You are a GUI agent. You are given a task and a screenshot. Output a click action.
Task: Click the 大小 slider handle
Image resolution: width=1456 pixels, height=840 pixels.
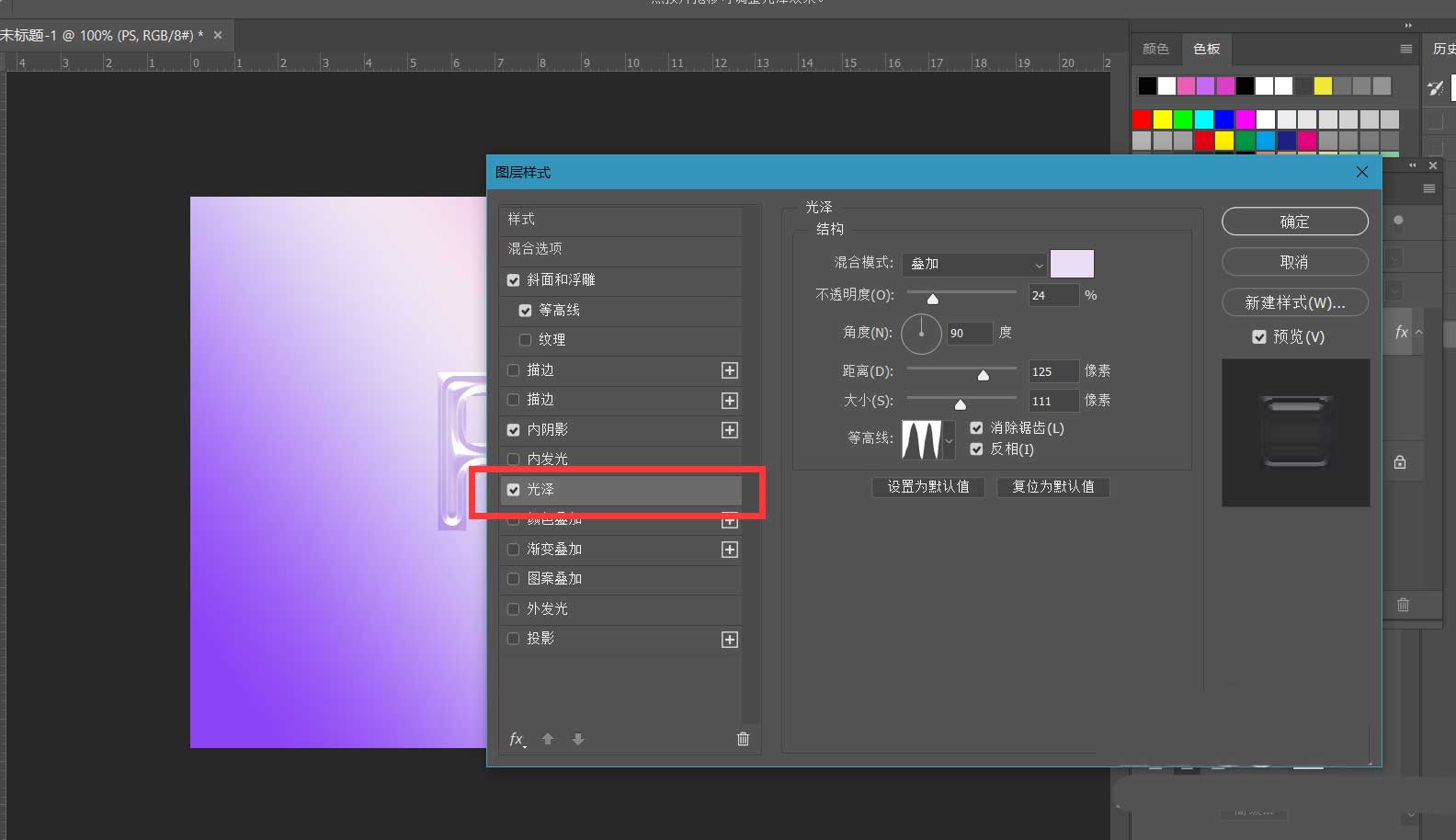[x=961, y=404]
